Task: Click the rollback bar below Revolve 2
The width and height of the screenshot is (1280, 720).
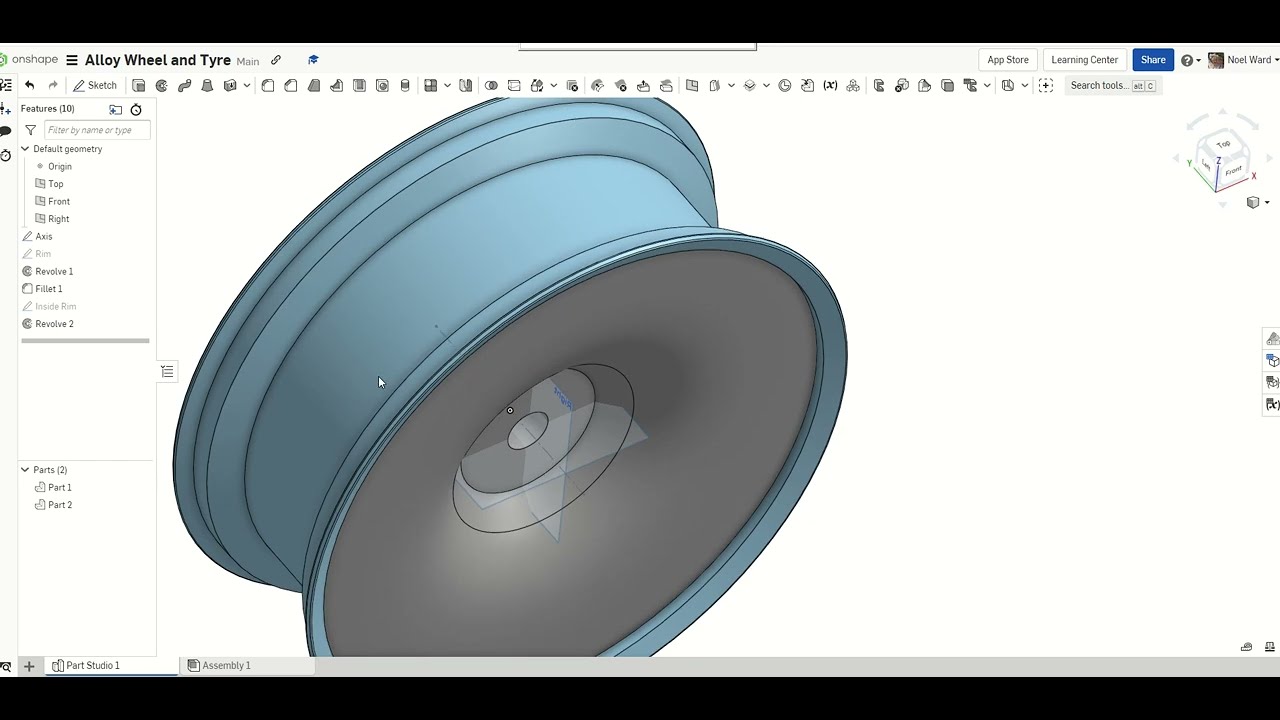Action: click(85, 341)
